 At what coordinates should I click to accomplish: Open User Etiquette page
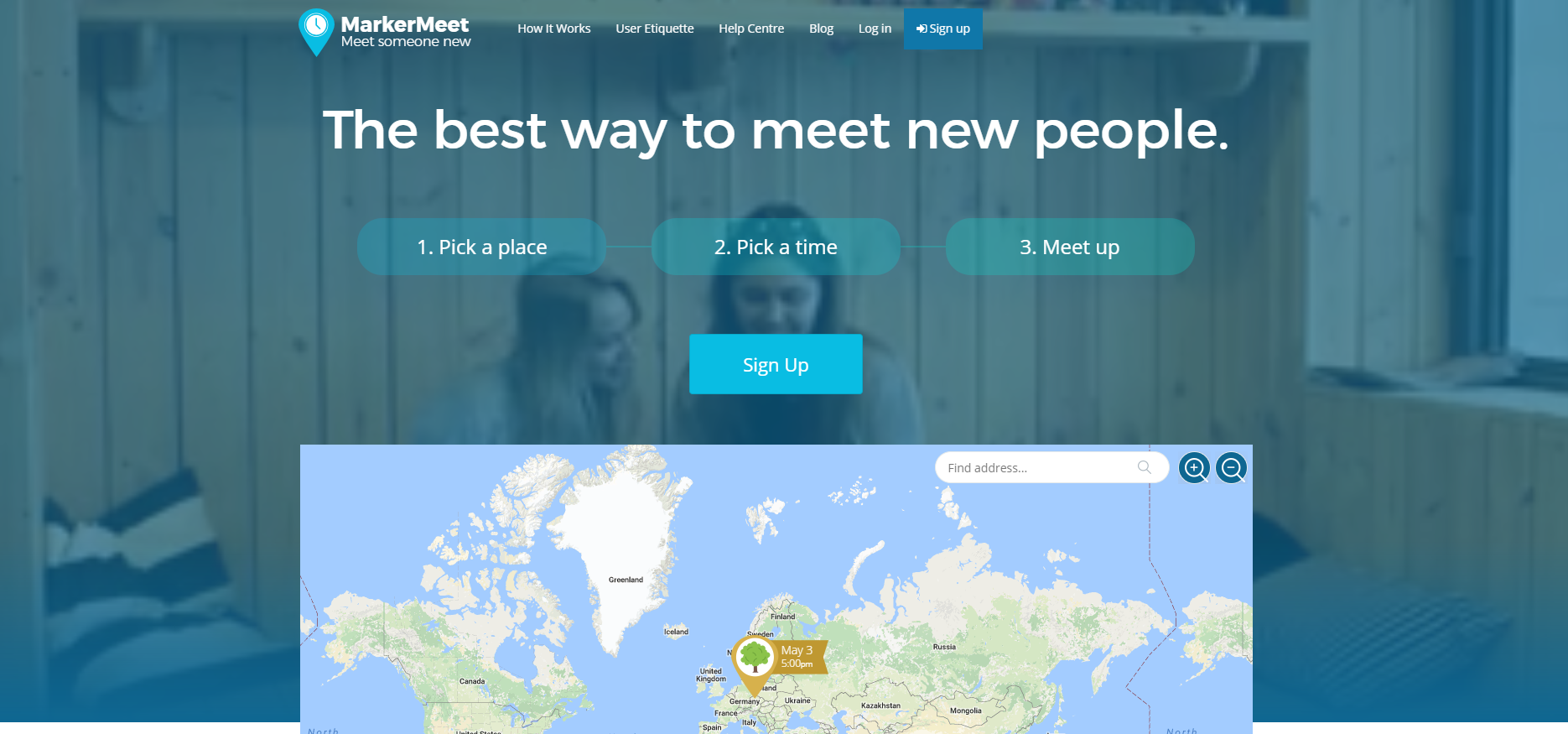[655, 29]
